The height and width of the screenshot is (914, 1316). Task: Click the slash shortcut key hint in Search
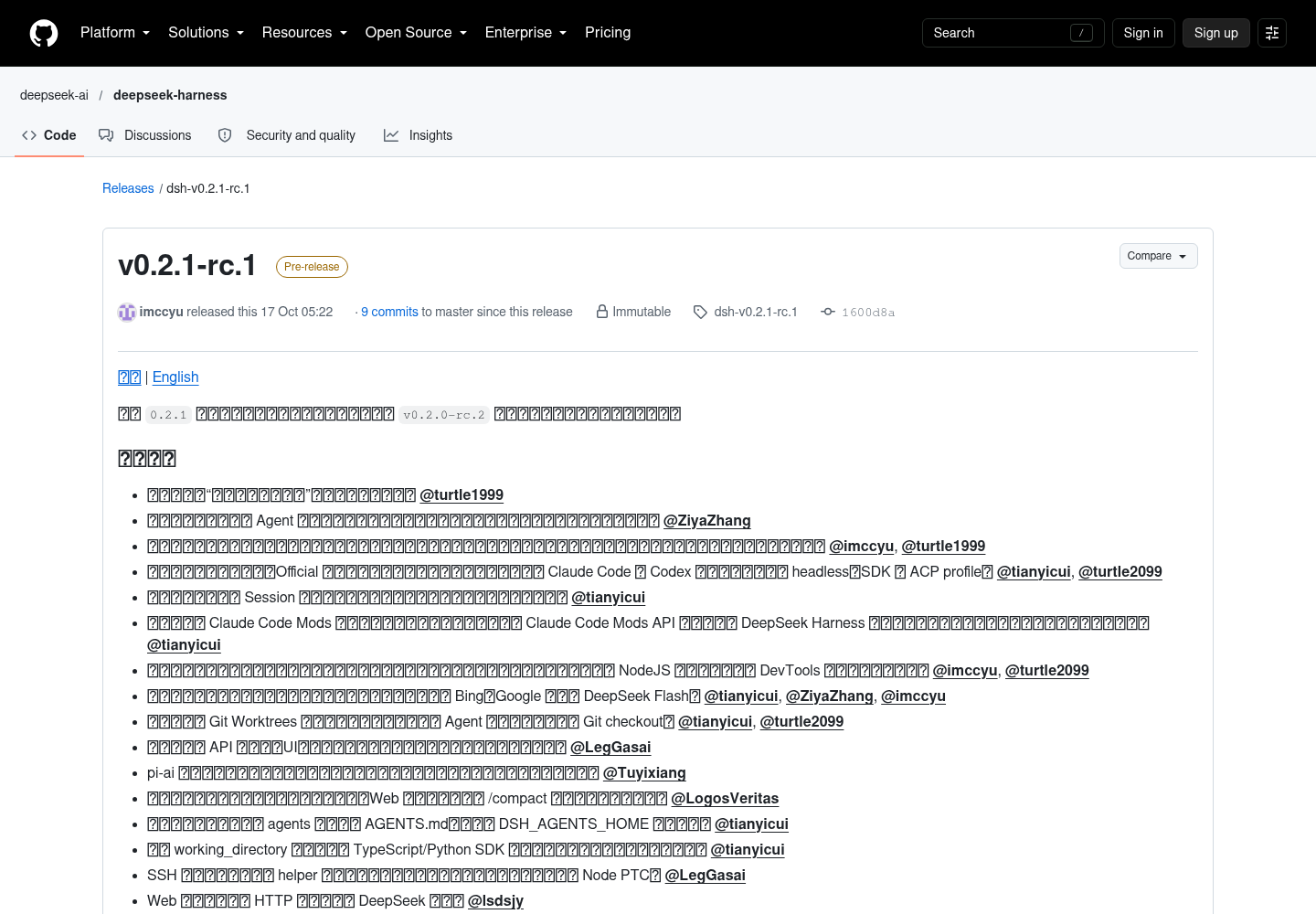[x=1081, y=33]
